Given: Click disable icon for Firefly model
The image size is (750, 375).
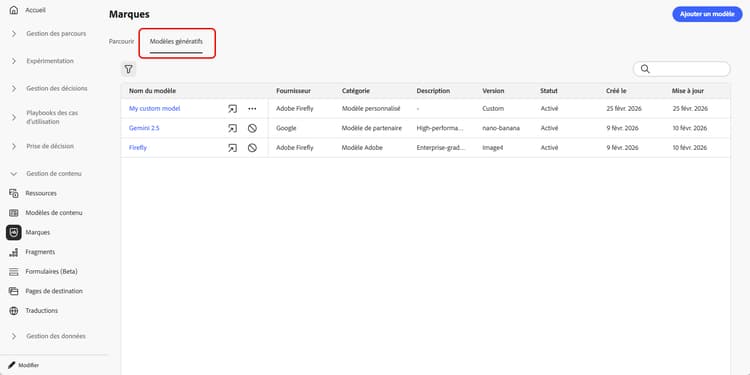Looking at the screenshot, I should [x=252, y=148].
